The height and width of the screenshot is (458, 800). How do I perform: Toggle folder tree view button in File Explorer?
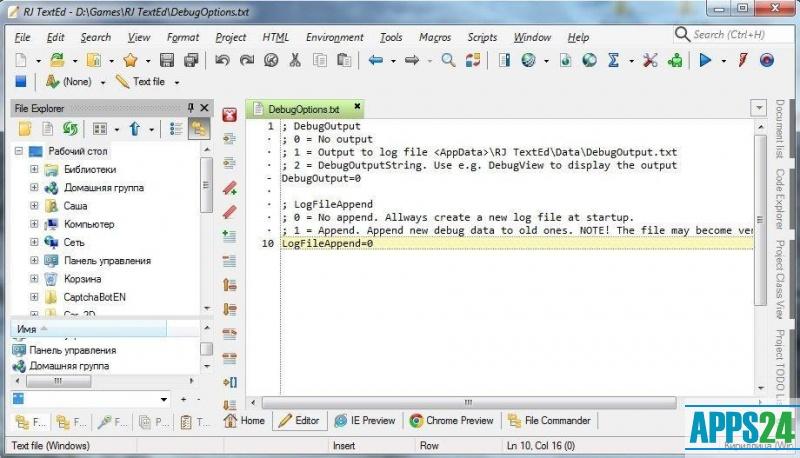(198, 128)
